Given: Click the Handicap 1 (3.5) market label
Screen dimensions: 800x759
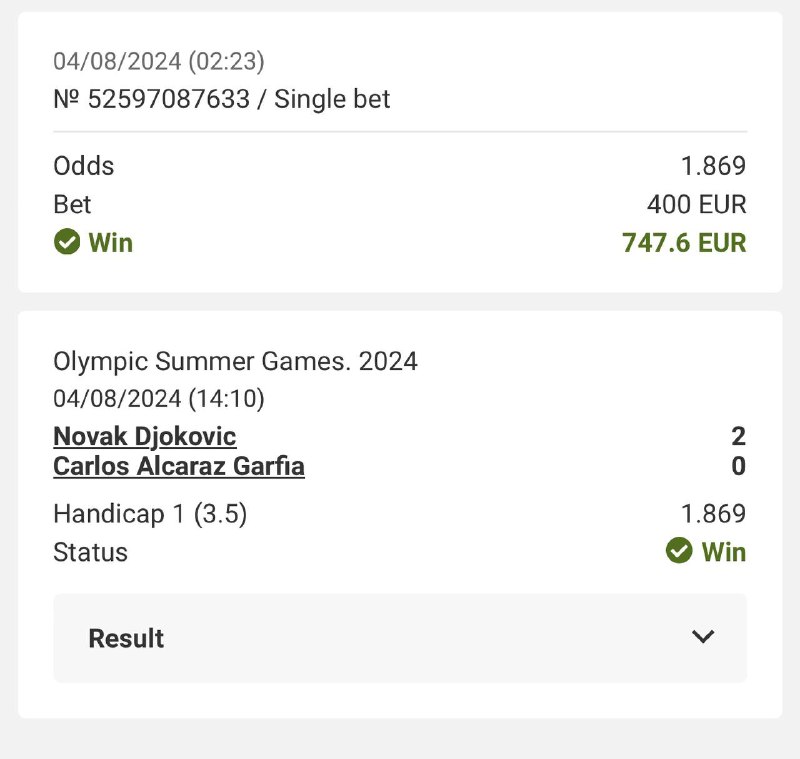Looking at the screenshot, I should (150, 514).
